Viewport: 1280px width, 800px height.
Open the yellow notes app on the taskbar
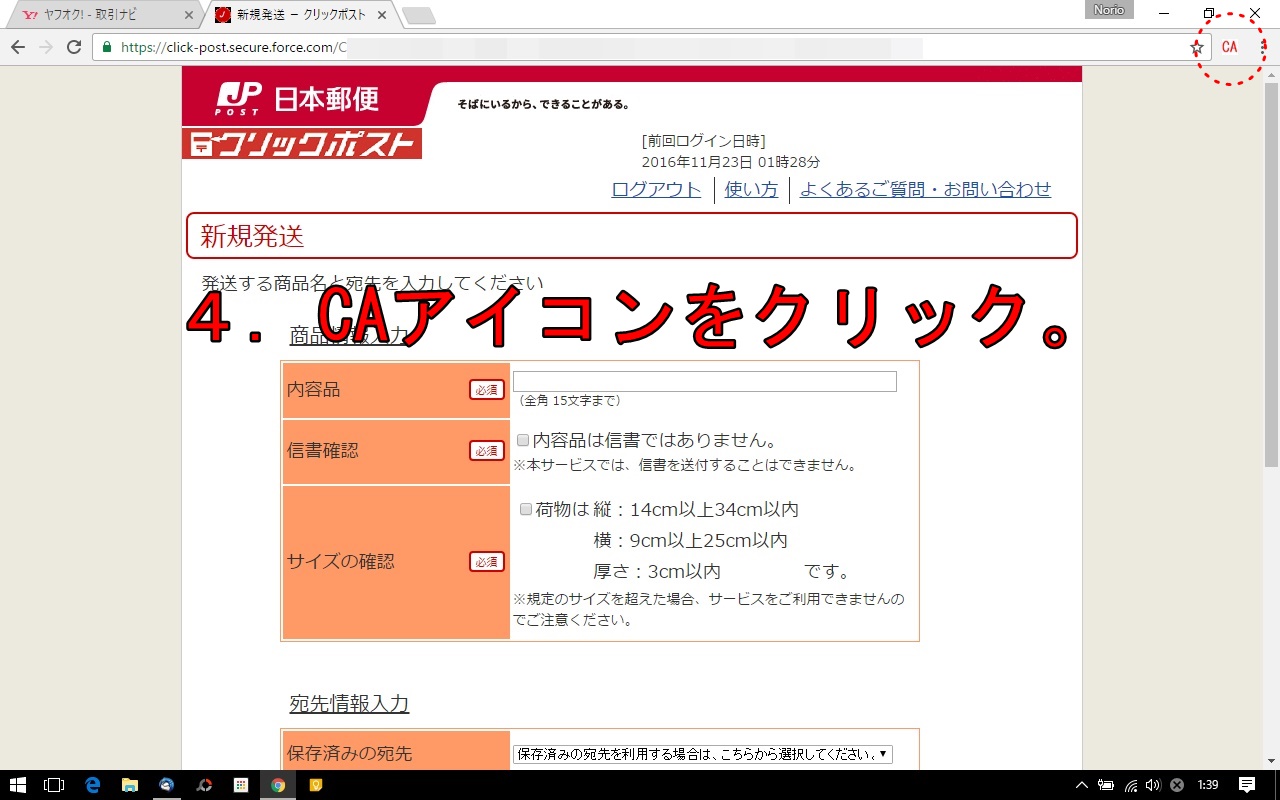click(315, 785)
